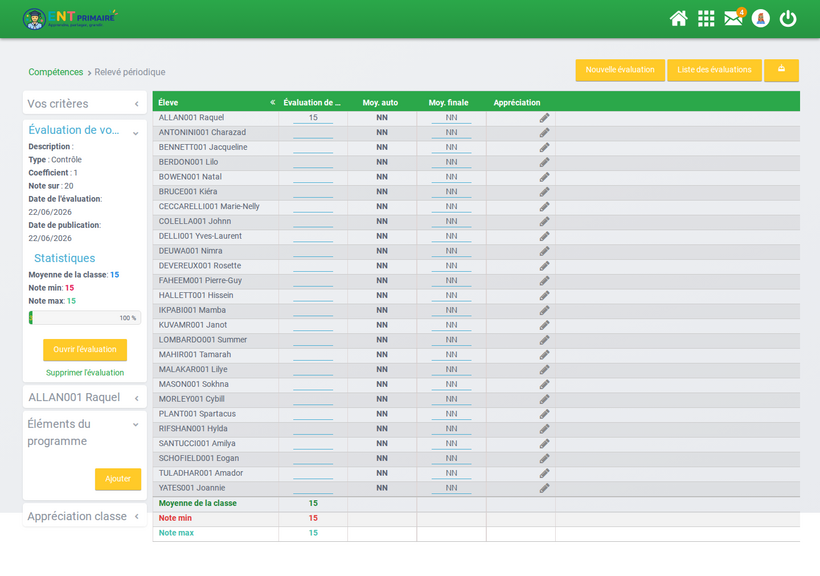Edit appreciation pencil for YATES001 Joannie

click(x=544, y=488)
